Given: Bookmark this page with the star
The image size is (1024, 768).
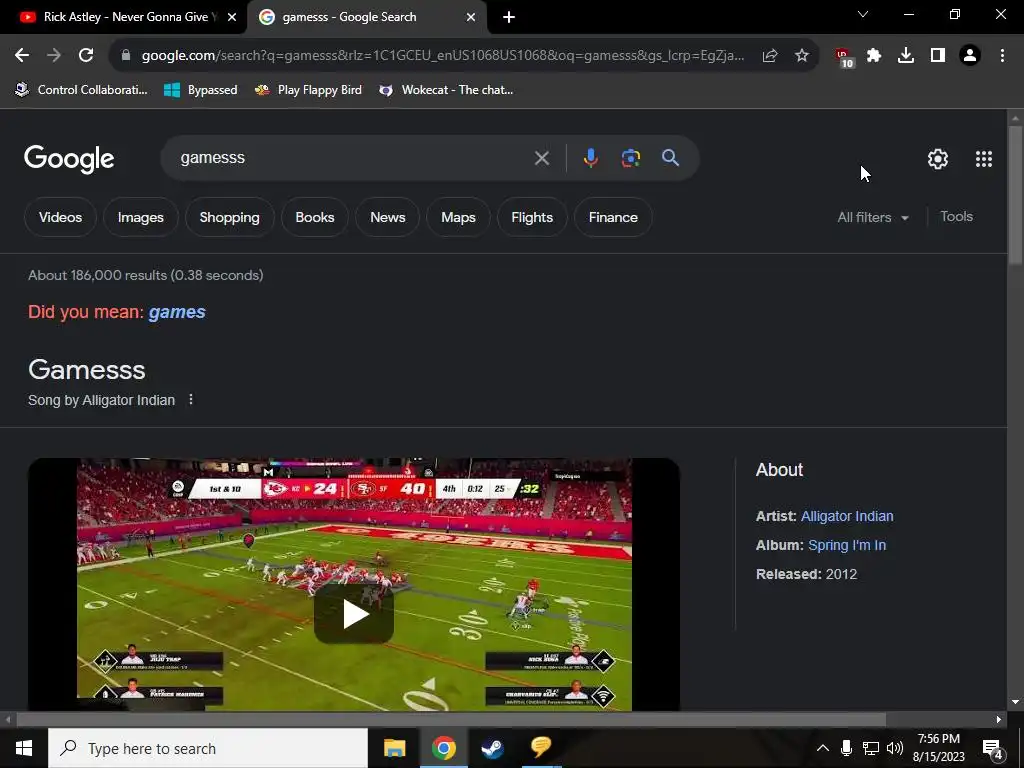Looking at the screenshot, I should click(x=802, y=56).
